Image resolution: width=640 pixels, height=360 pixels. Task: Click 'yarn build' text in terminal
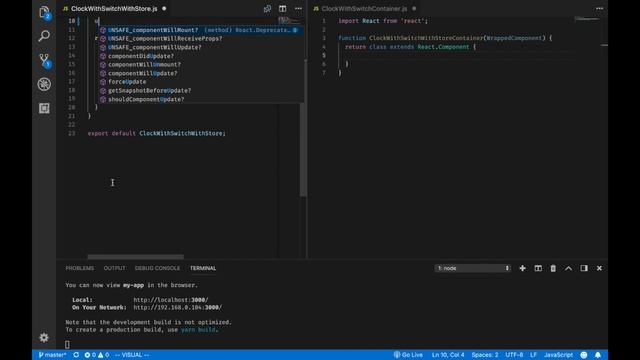tap(198, 330)
